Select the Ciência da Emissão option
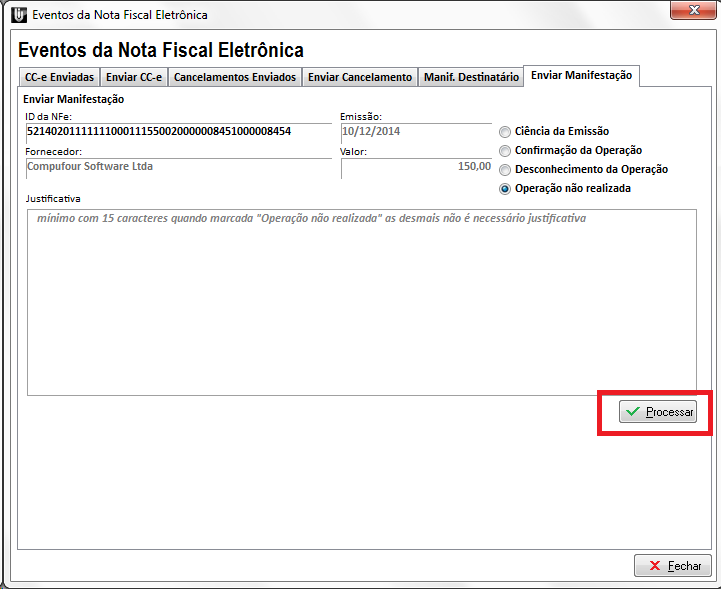 pyautogui.click(x=505, y=132)
